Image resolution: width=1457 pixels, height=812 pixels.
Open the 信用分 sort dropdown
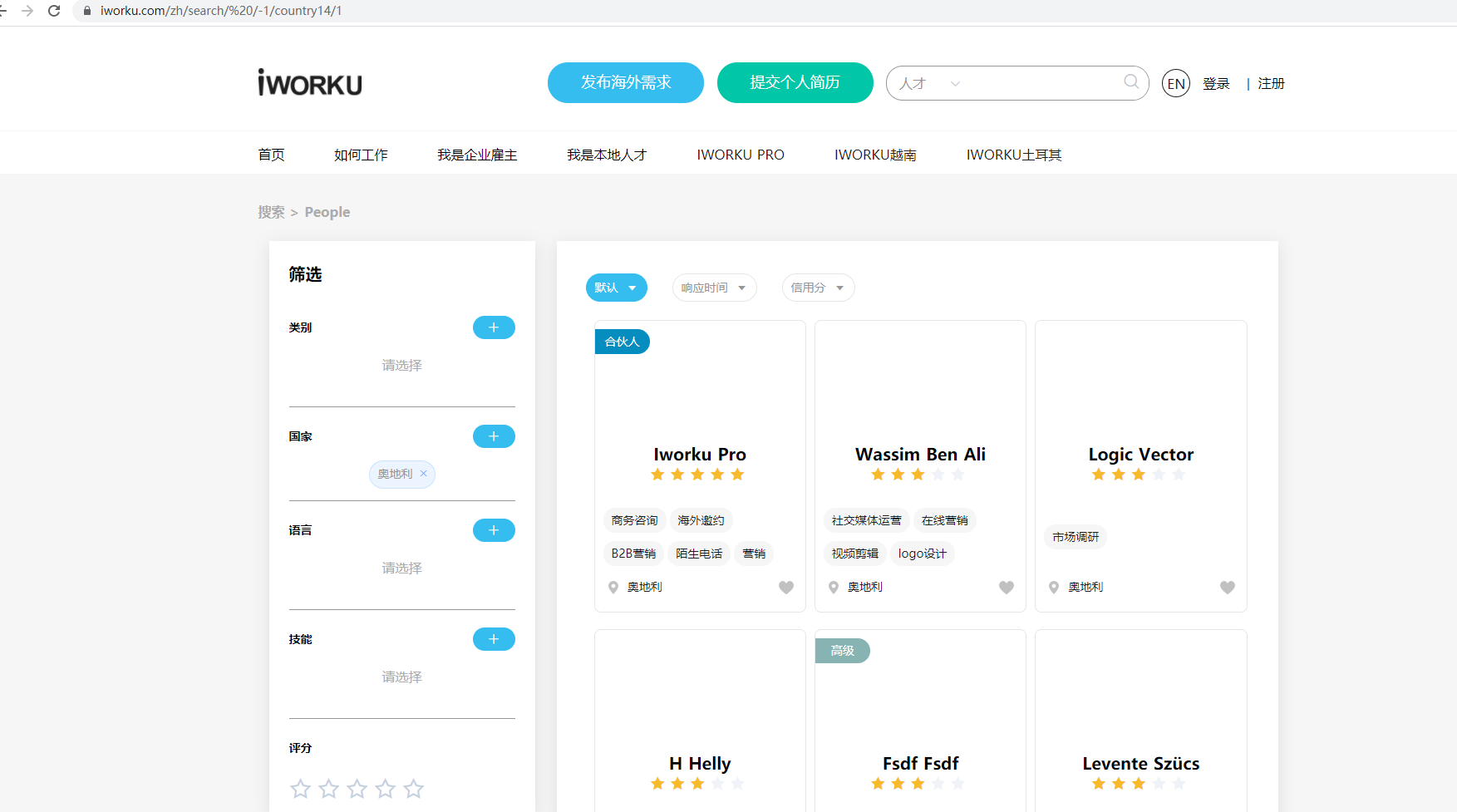(x=819, y=288)
